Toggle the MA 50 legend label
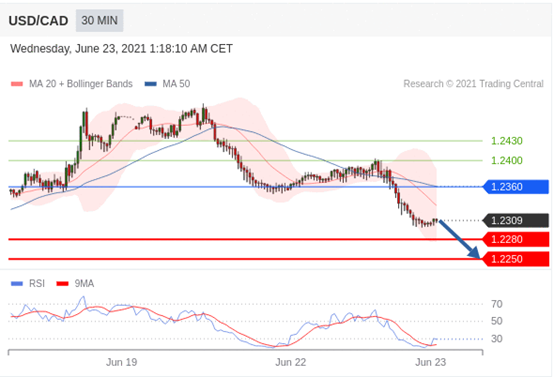Screen dimensions: 554x377 tap(176, 84)
